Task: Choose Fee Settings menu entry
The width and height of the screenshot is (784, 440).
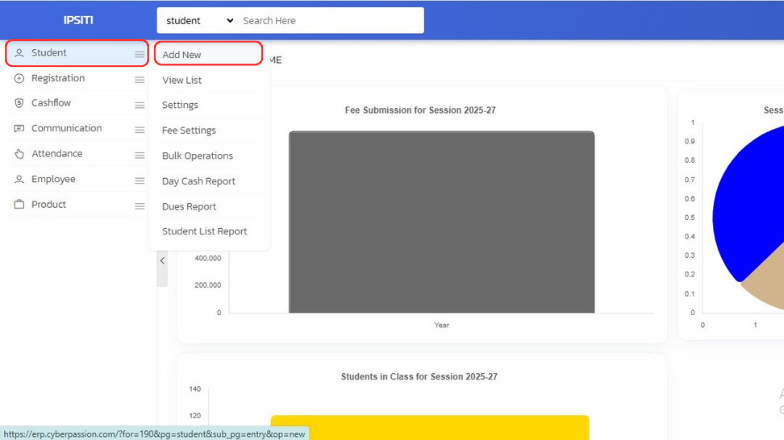Action: coord(189,131)
